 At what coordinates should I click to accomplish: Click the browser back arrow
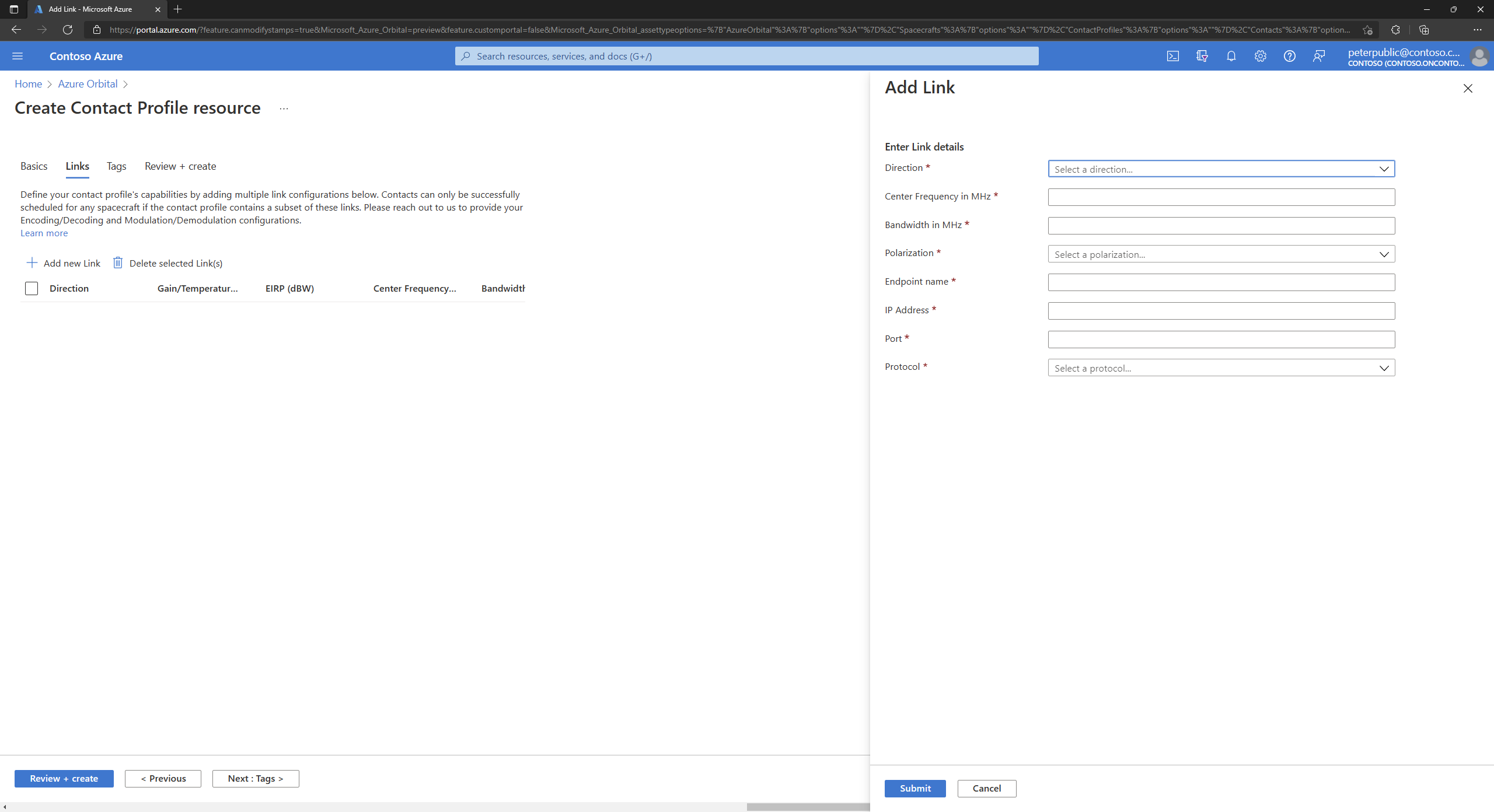pos(16,29)
